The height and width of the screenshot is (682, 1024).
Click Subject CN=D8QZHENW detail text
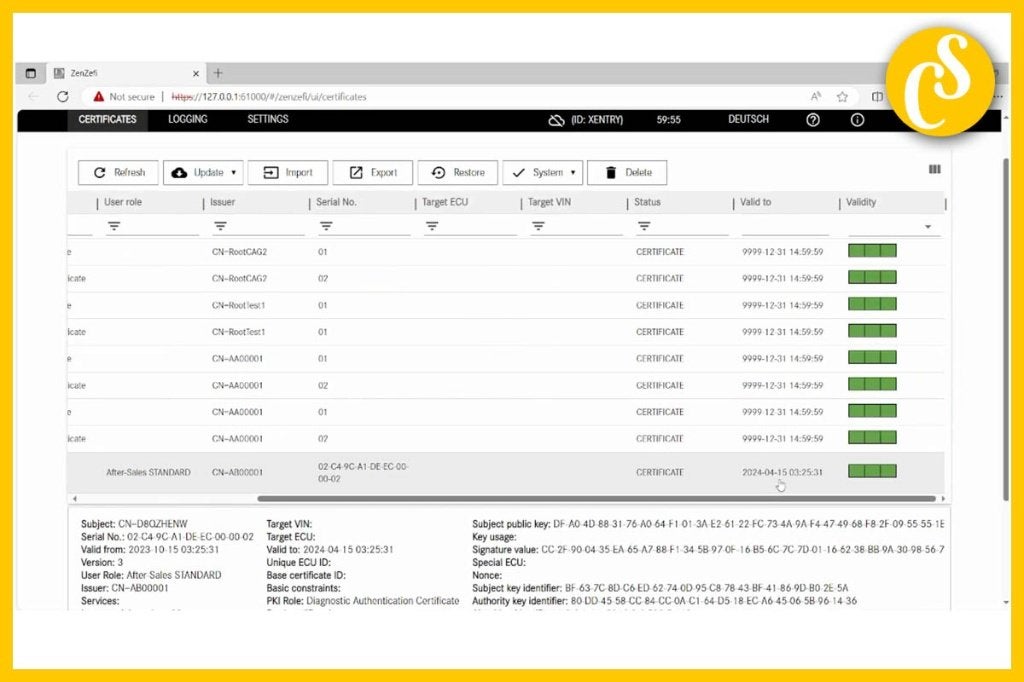[134, 524]
